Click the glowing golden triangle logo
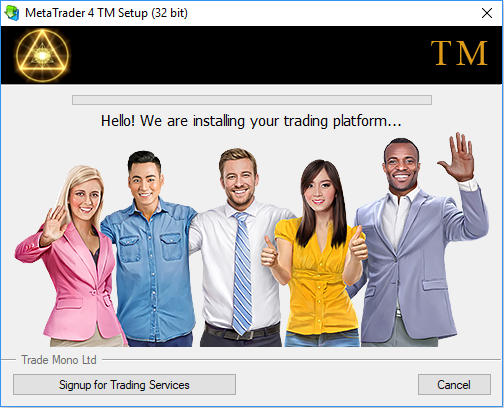 click(x=42, y=55)
